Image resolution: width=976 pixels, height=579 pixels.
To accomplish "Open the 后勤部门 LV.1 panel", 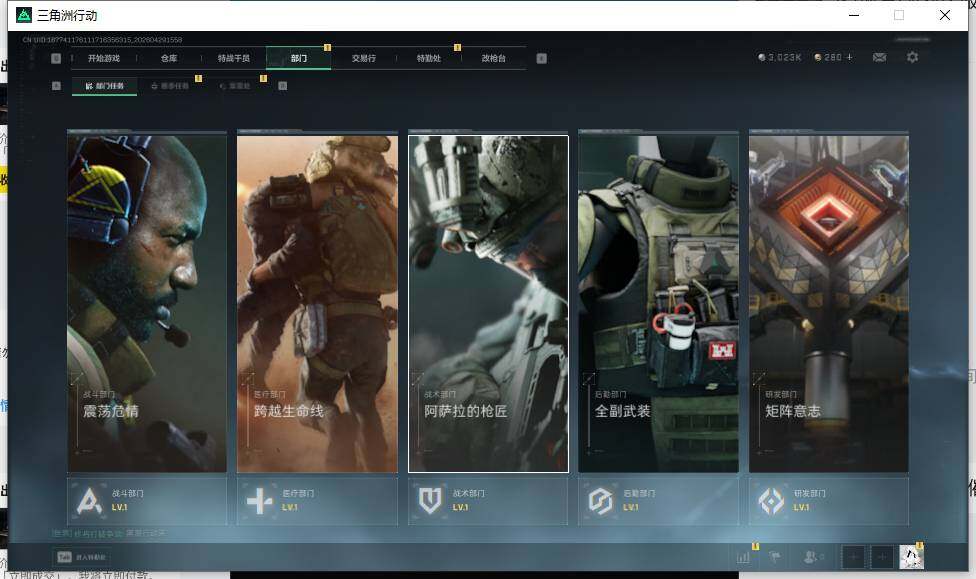I will [x=659, y=501].
